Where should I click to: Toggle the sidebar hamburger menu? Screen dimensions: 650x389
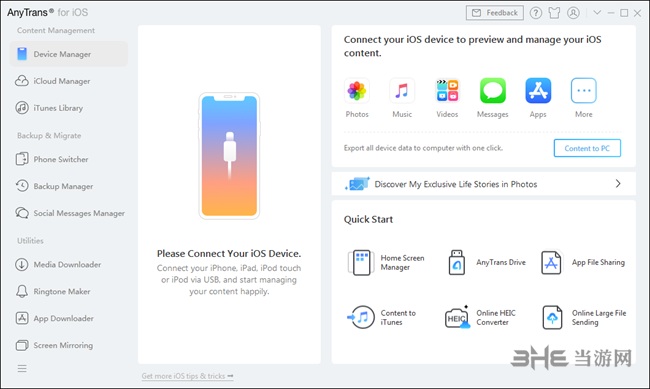(x=22, y=368)
